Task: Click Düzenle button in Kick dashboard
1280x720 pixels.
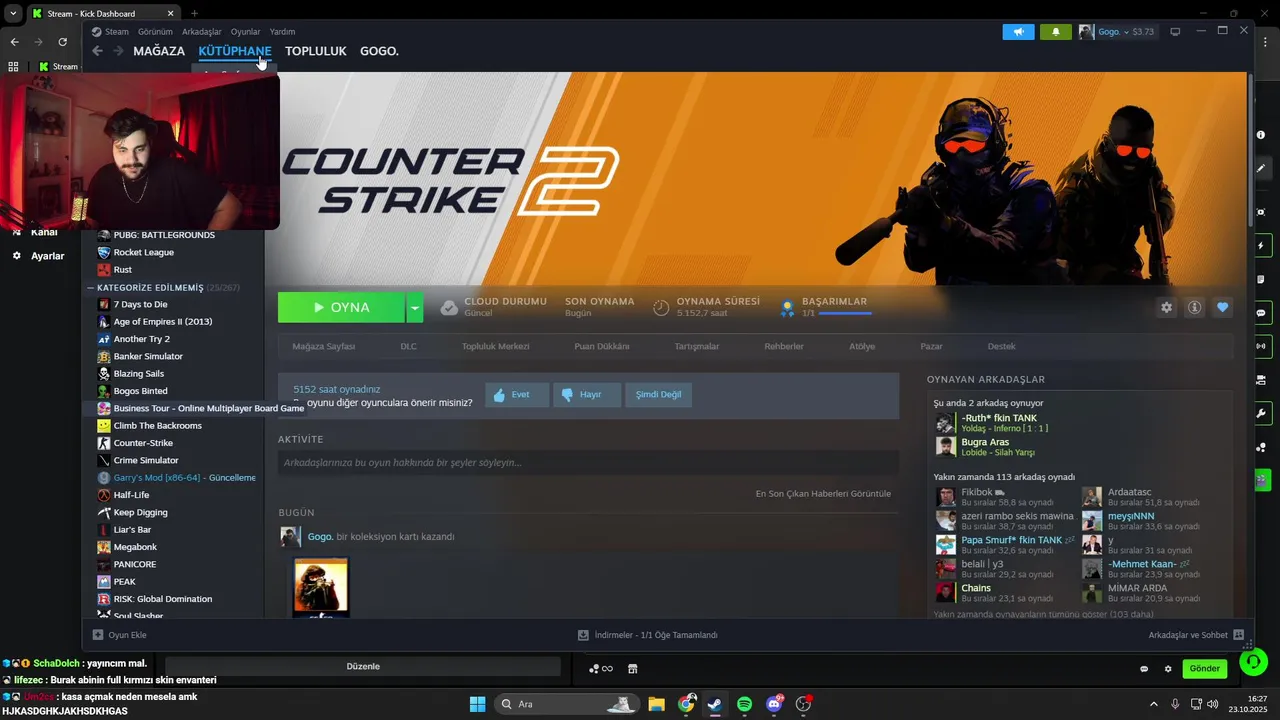Action: click(x=363, y=667)
